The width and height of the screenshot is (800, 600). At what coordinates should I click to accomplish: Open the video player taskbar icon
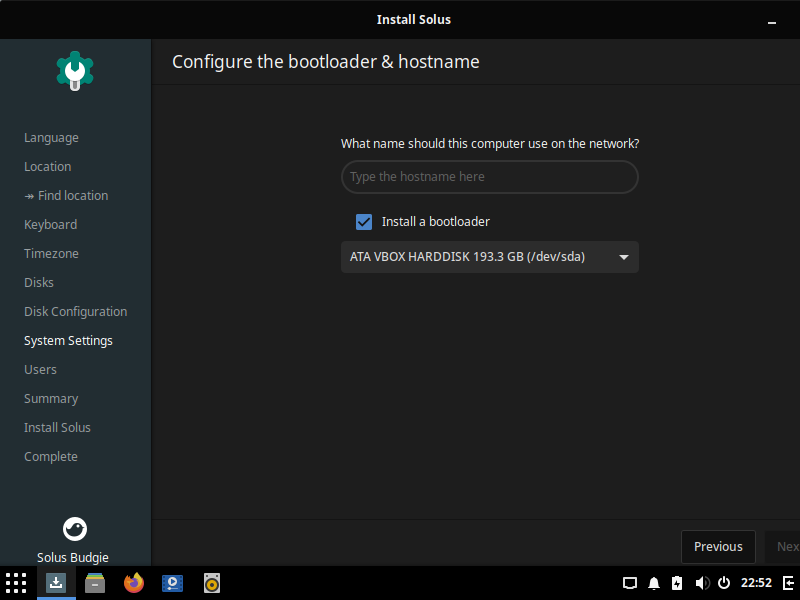click(172, 583)
